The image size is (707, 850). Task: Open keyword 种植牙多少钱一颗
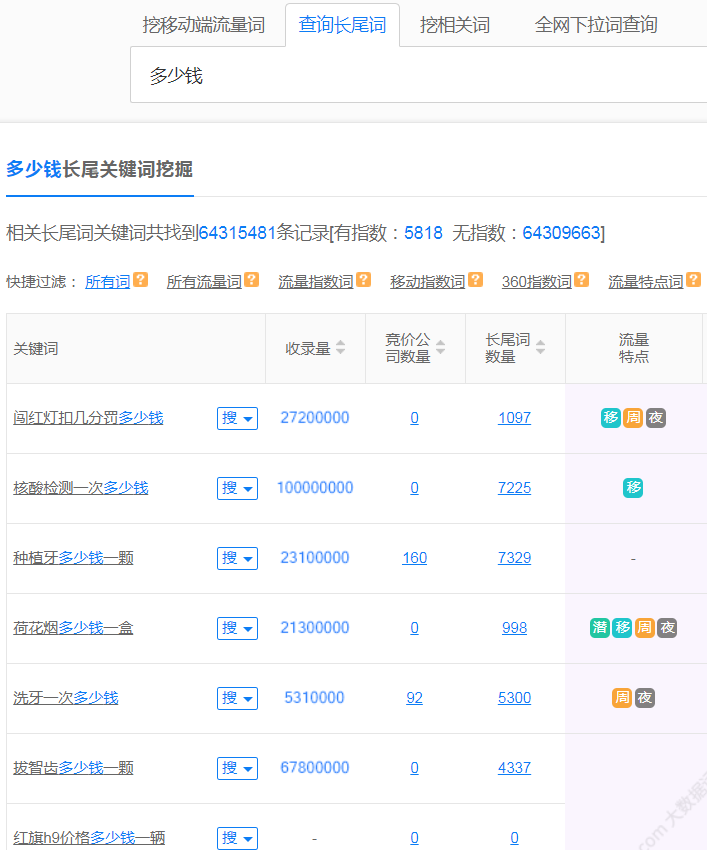click(73, 558)
